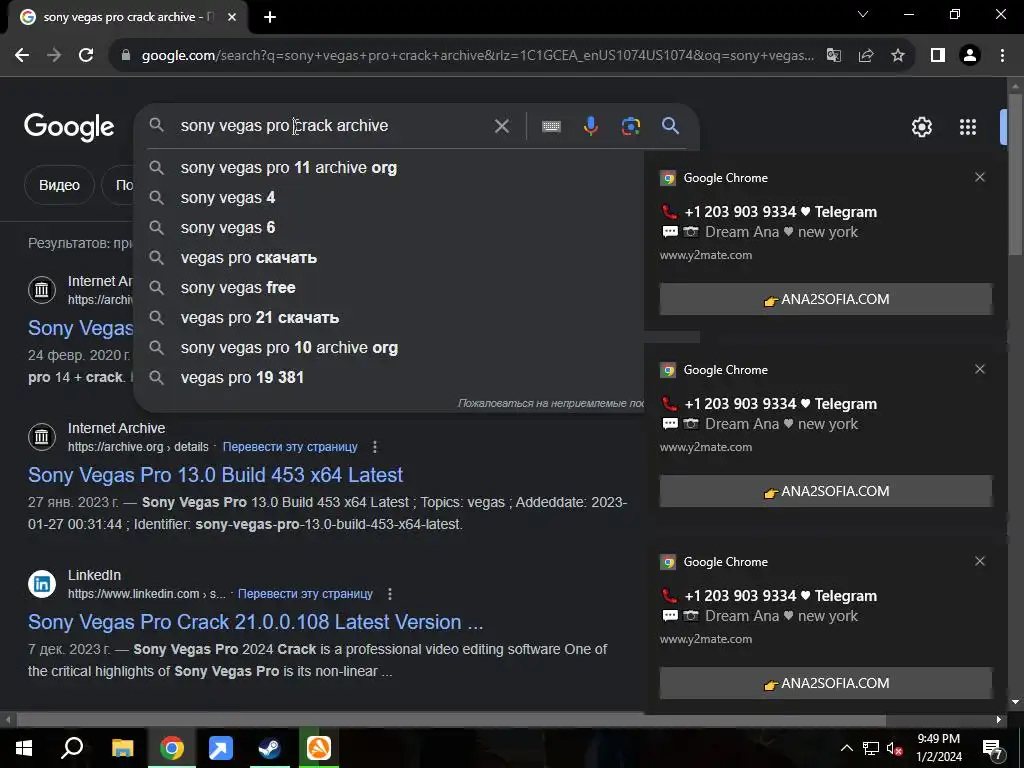
Task: Close the sony vegas pro crack archive tab
Action: point(232,18)
